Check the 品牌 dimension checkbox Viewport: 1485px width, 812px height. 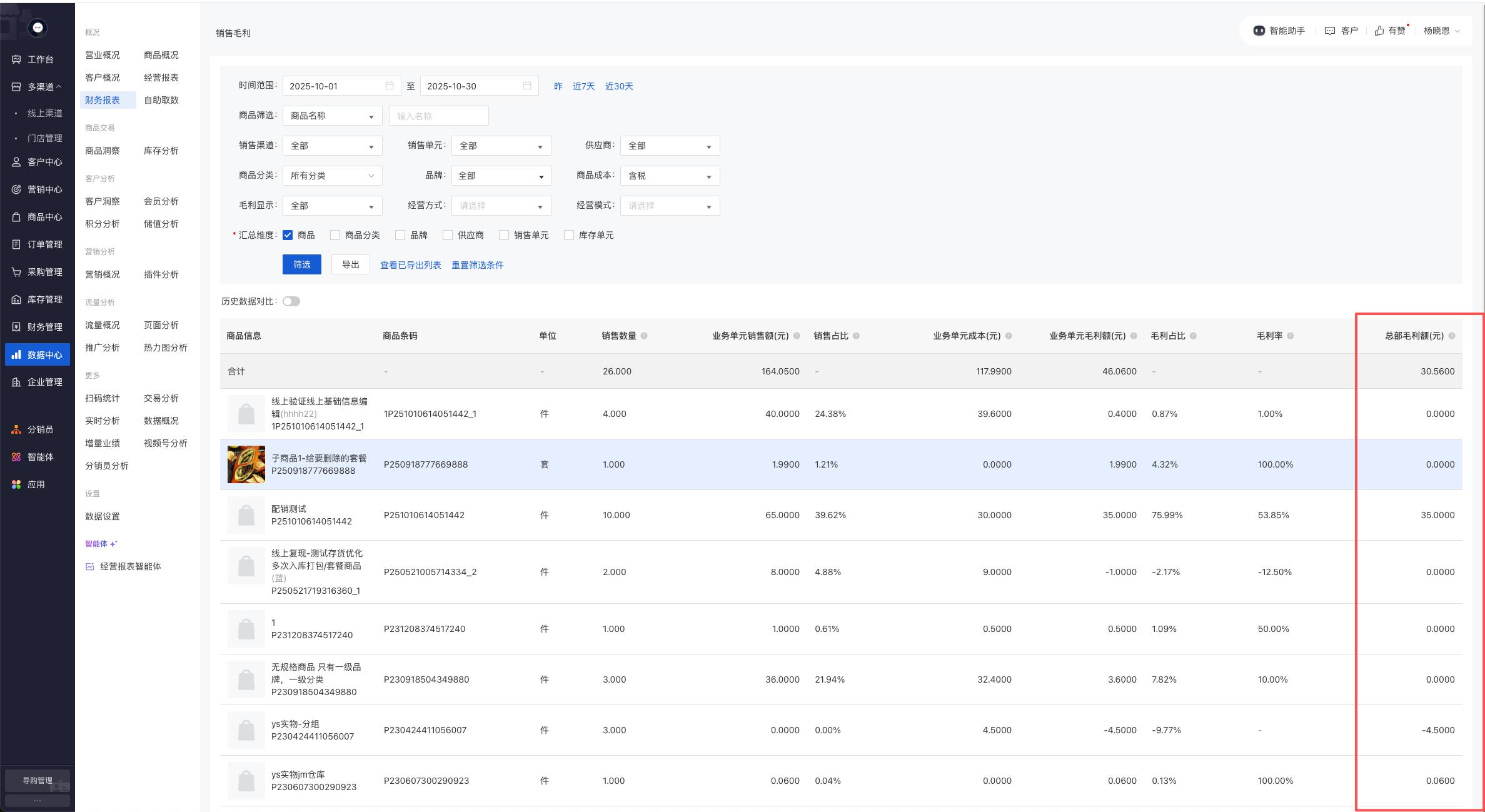coord(400,235)
